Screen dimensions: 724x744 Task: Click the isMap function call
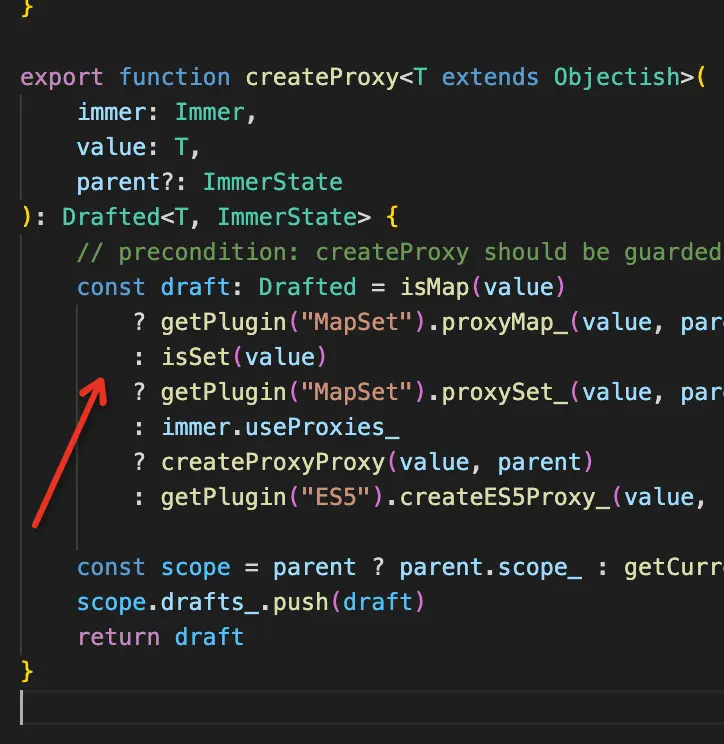pos(434,287)
